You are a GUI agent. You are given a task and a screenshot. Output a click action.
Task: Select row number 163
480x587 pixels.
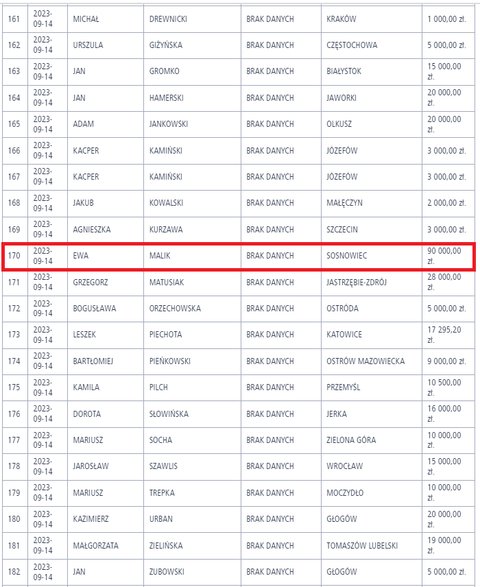pyautogui.click(x=14, y=71)
